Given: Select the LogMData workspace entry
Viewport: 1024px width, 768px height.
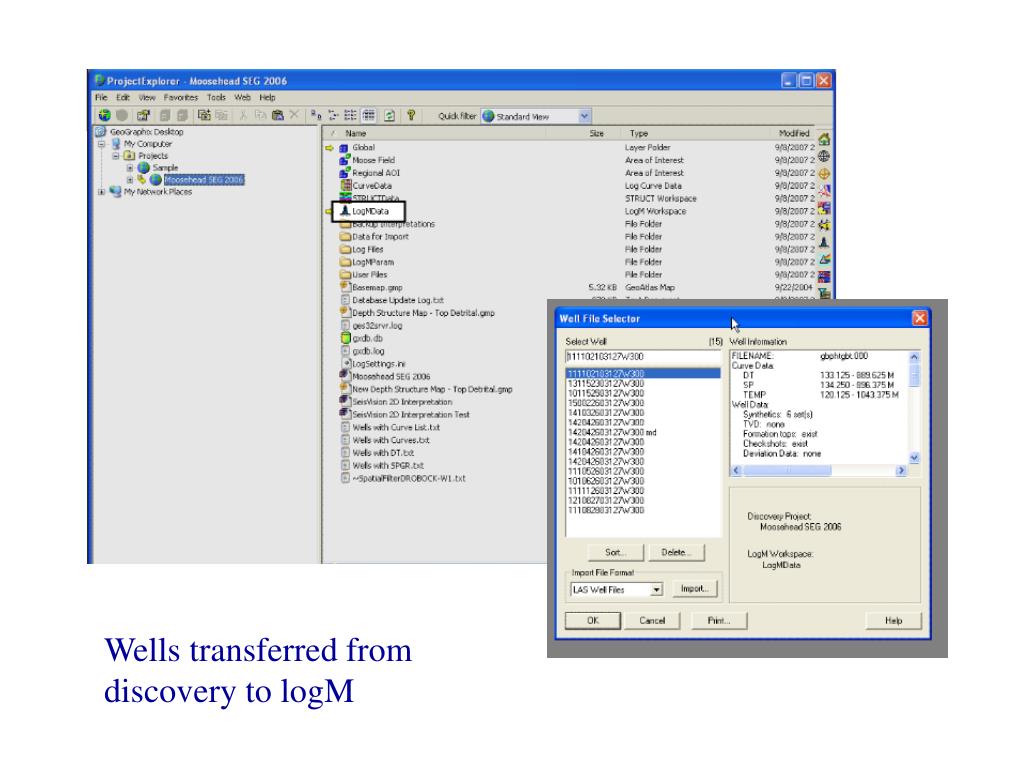Looking at the screenshot, I should (x=369, y=212).
